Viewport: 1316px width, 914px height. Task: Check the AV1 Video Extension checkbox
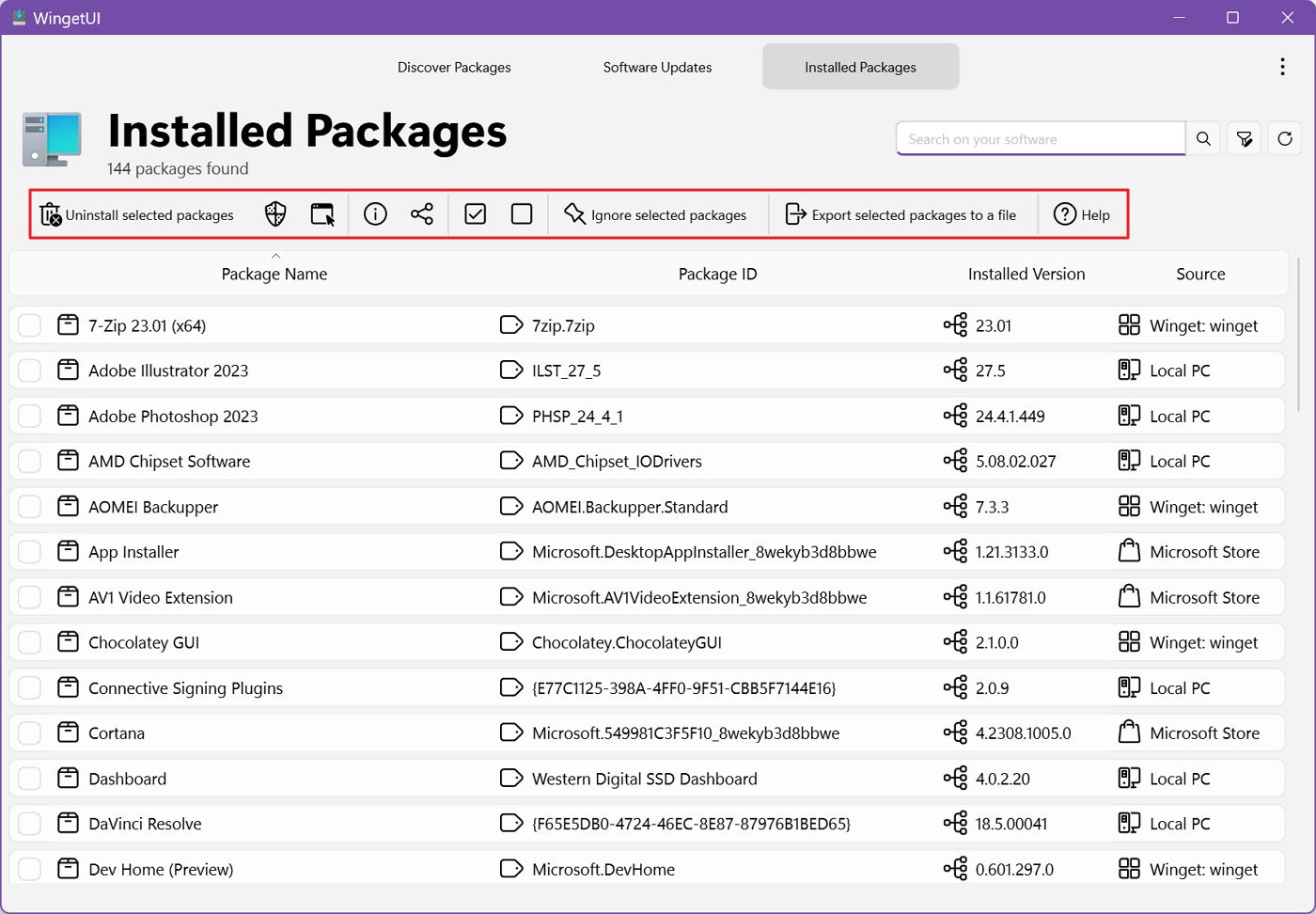coord(30,597)
